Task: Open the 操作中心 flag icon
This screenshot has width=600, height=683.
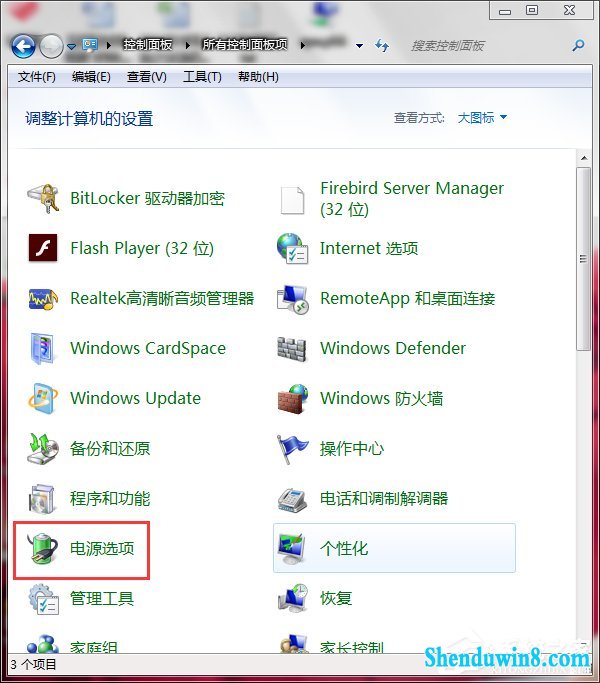Action: click(x=292, y=449)
